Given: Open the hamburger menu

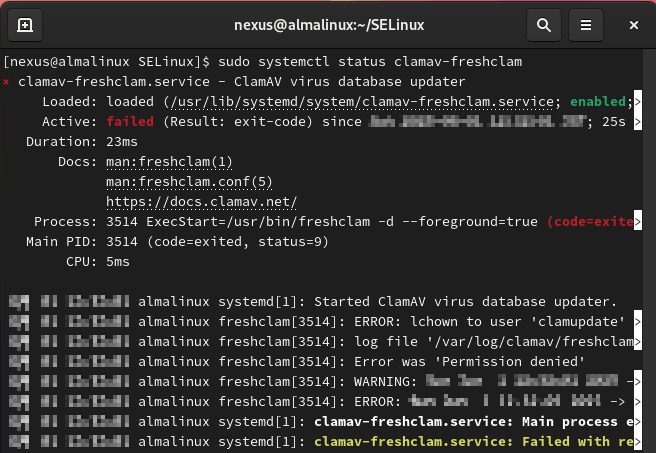Looking at the screenshot, I should 587,24.
